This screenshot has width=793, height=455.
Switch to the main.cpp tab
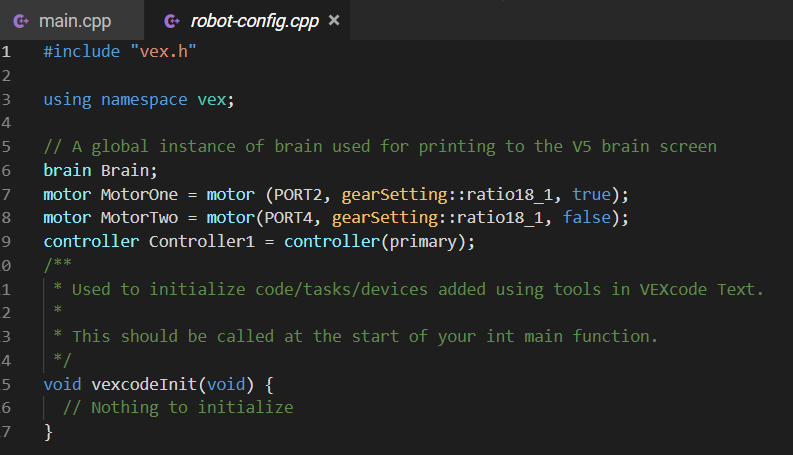pyautogui.click(x=72, y=21)
